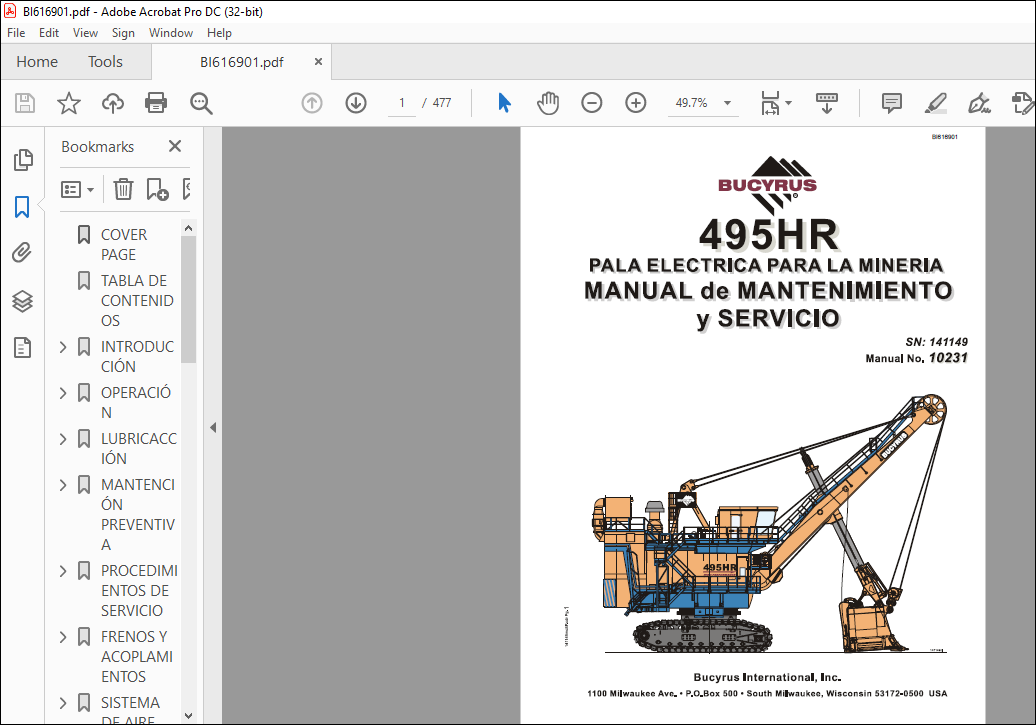Open the Sign menu
Screen dimensions: 1036x725
coord(123,33)
